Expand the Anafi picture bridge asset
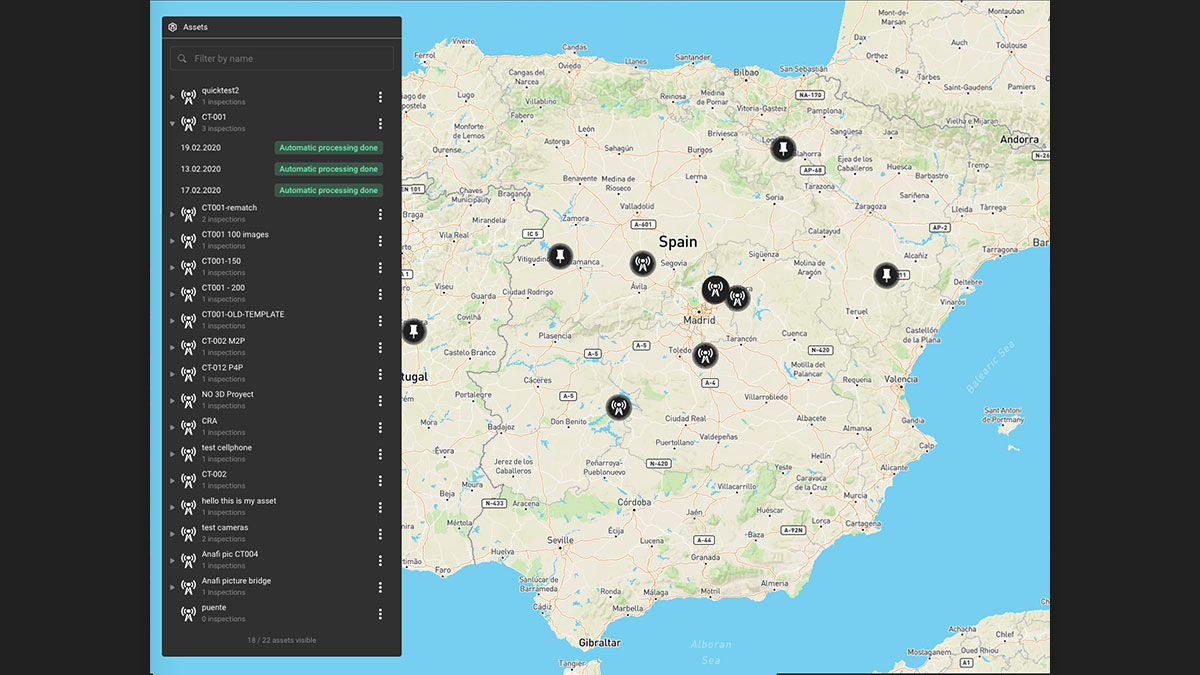Image resolution: width=1200 pixels, height=675 pixels. pyautogui.click(x=172, y=587)
